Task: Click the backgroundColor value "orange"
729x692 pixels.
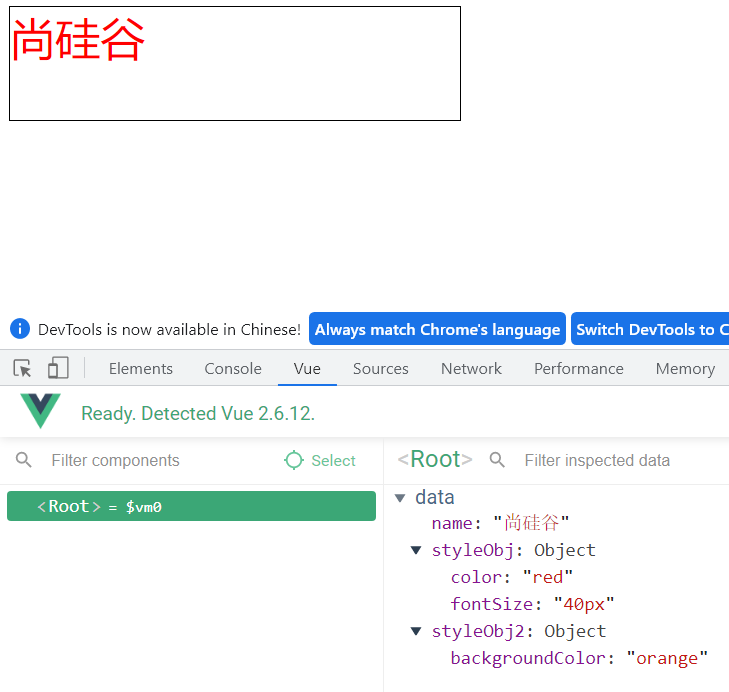Action: 667,658
